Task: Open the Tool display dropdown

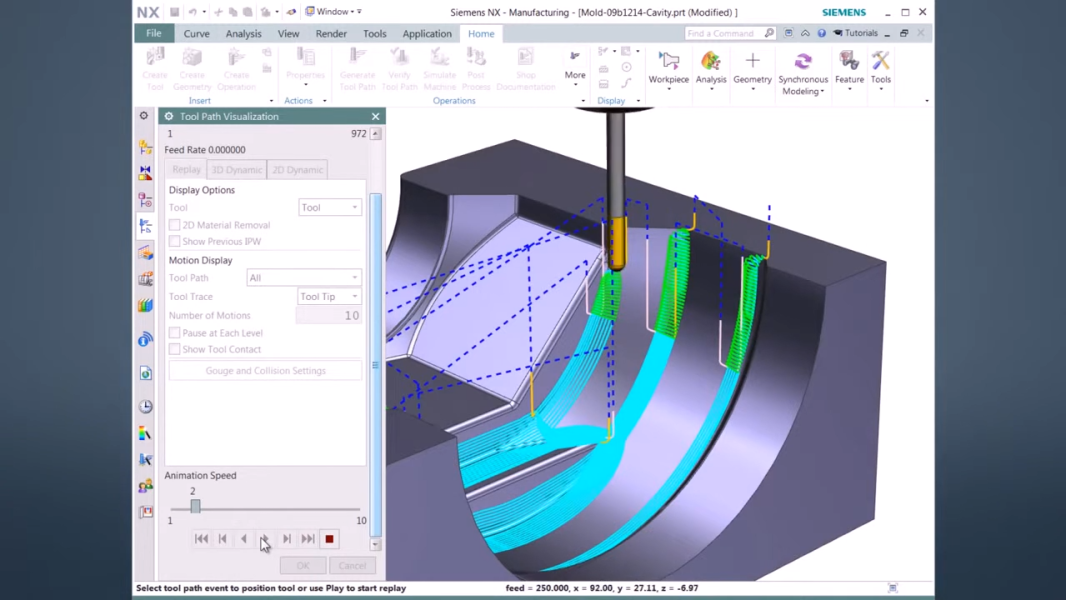Action: point(330,207)
